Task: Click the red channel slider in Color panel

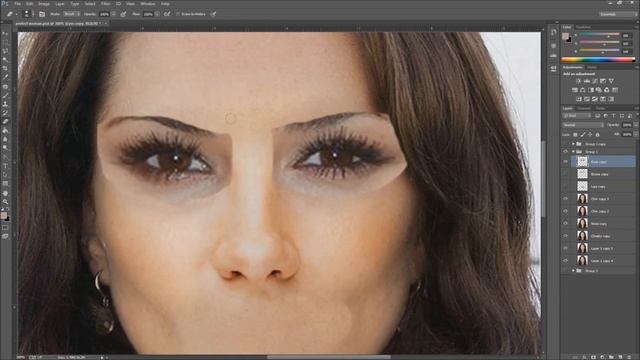Action: (599, 35)
